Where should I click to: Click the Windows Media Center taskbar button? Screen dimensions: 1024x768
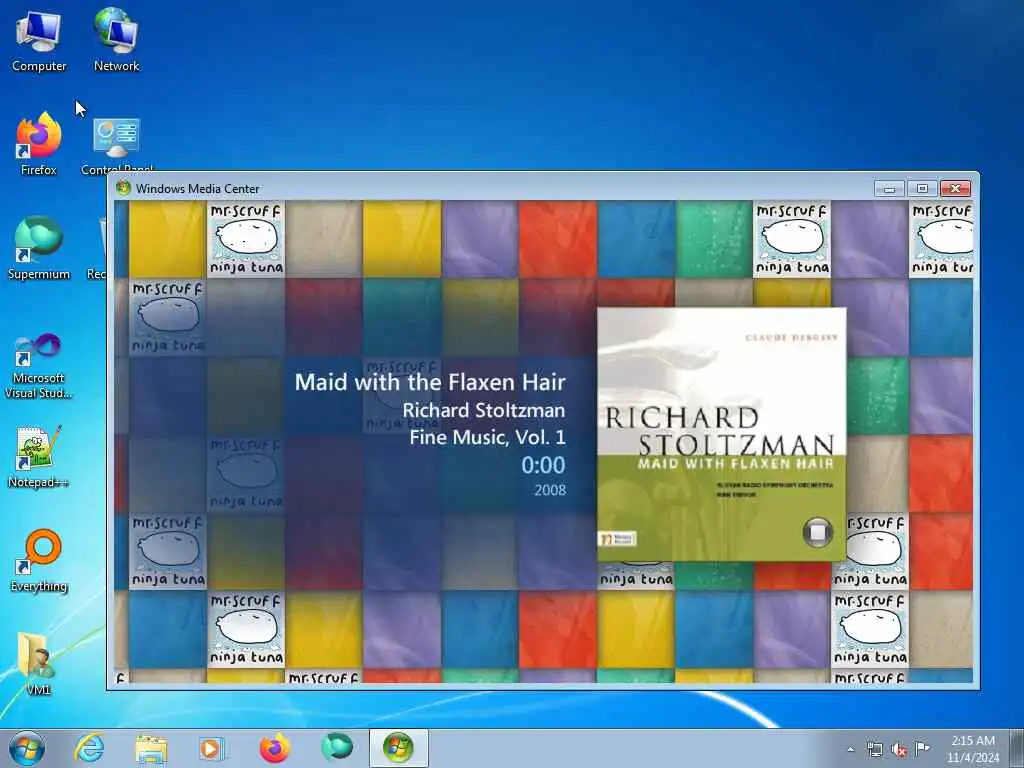click(398, 748)
